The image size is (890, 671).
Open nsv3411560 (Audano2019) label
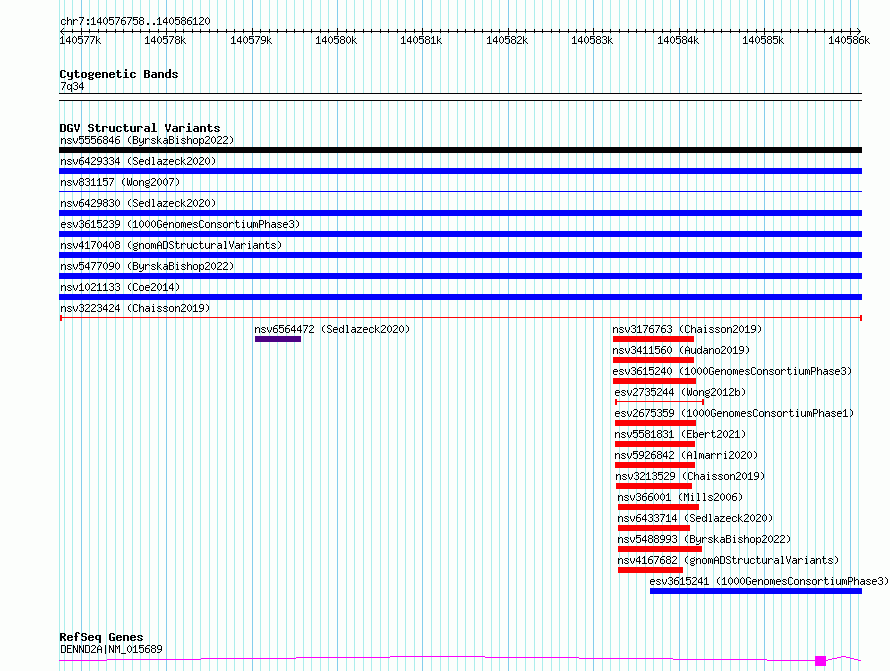(681, 350)
